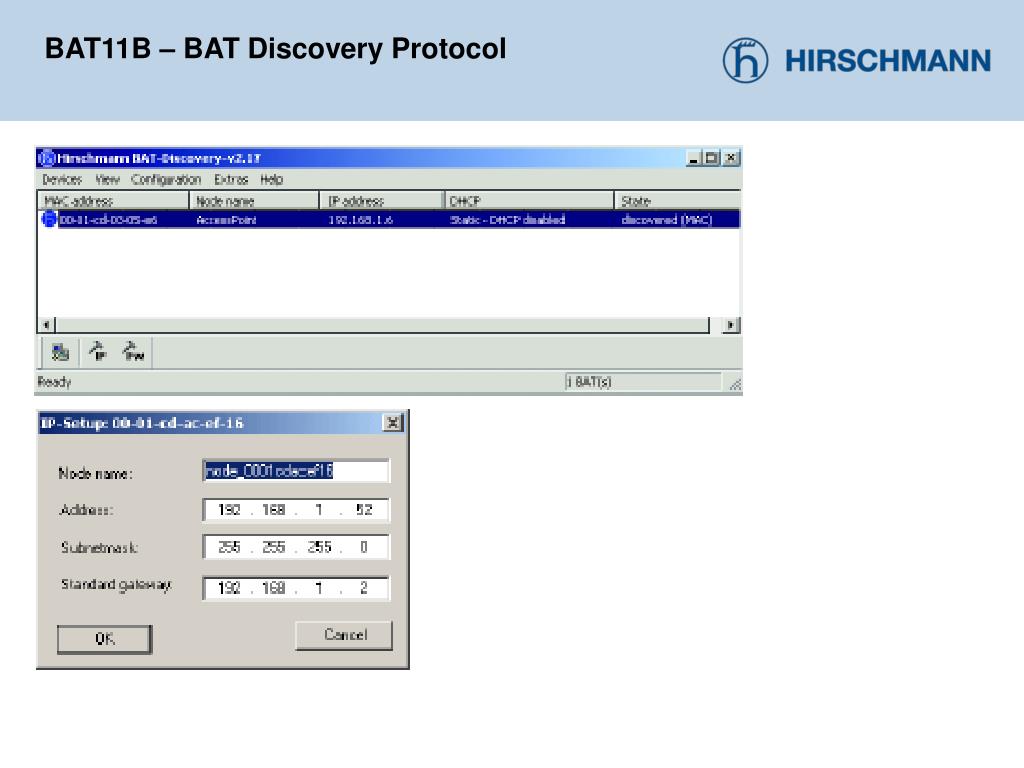Click the last octet '52' of Address

(x=364, y=510)
